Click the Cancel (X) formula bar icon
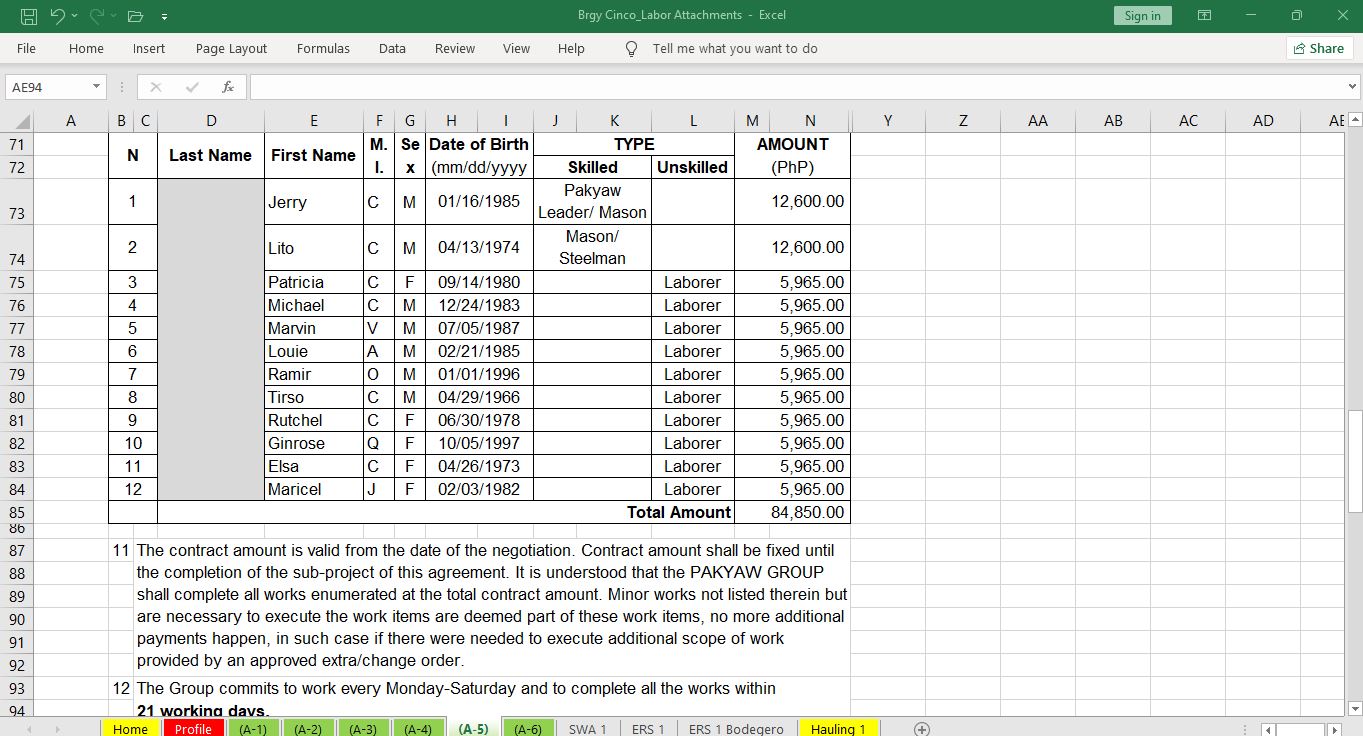This screenshot has width=1363, height=736. (156, 87)
